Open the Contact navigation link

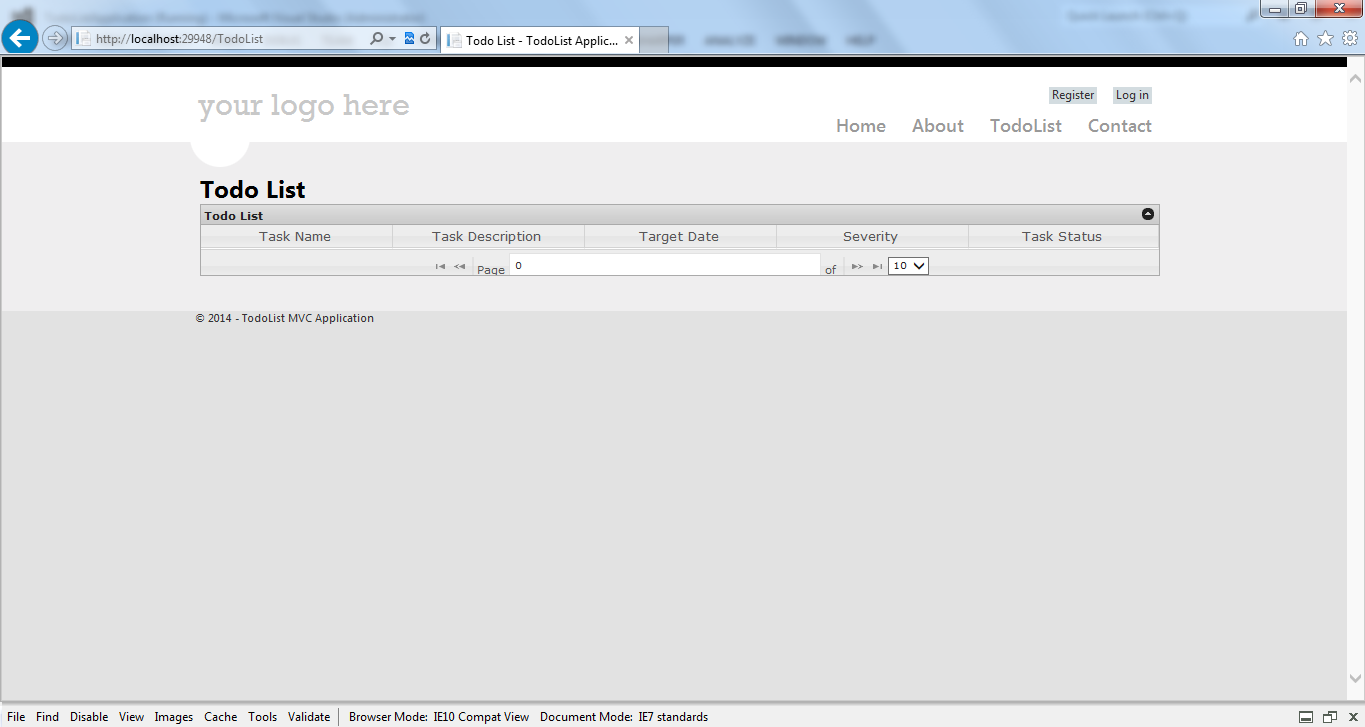tap(1120, 126)
